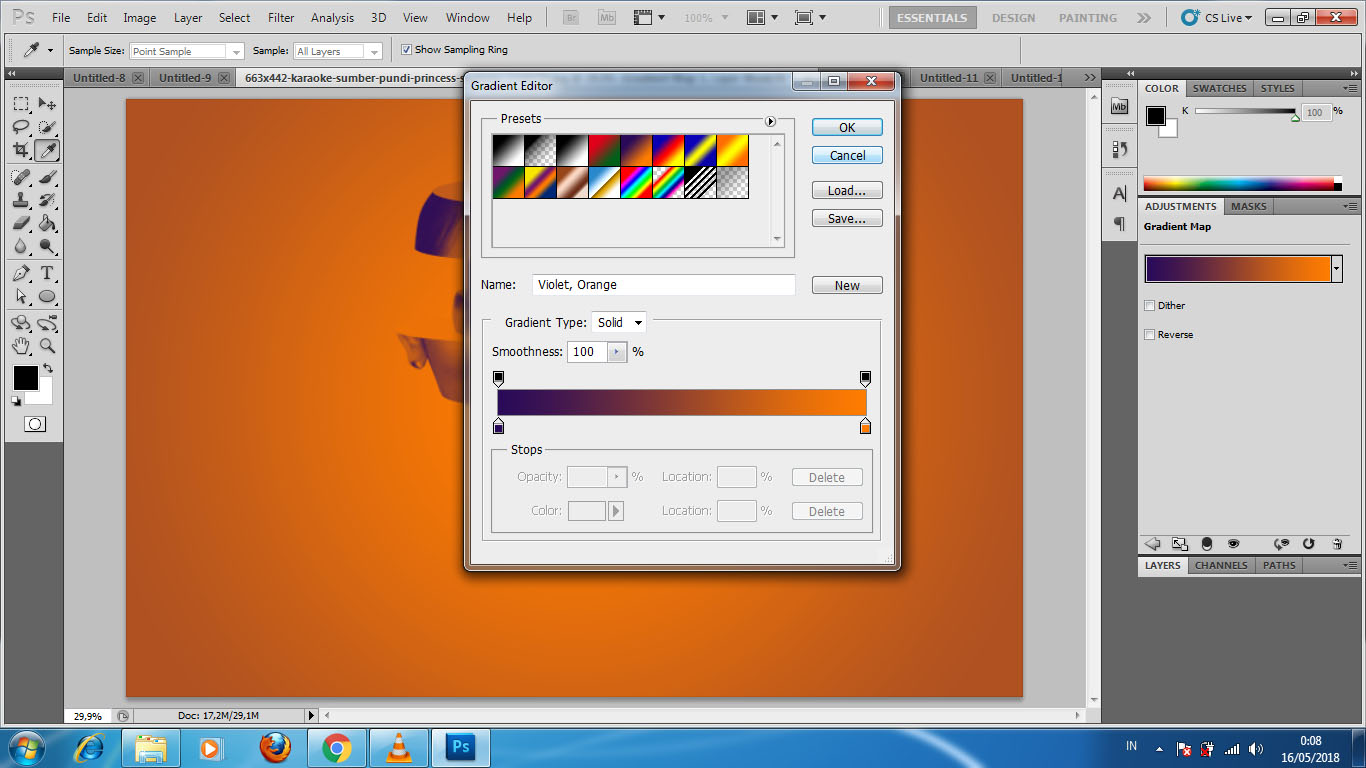Viewport: 1366px width, 768px height.
Task: Select the orange color stop
Action: point(865,426)
